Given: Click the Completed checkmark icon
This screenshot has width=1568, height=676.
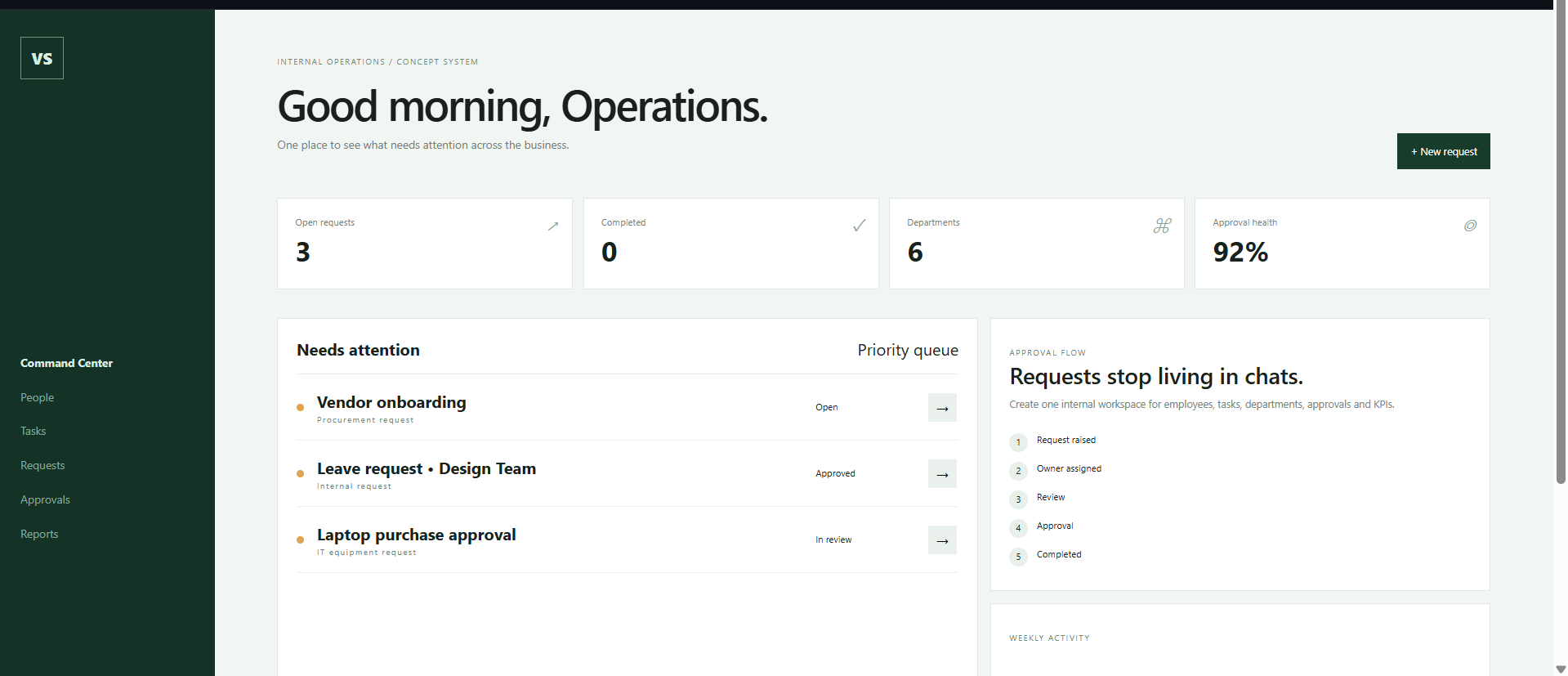Looking at the screenshot, I should click(860, 226).
